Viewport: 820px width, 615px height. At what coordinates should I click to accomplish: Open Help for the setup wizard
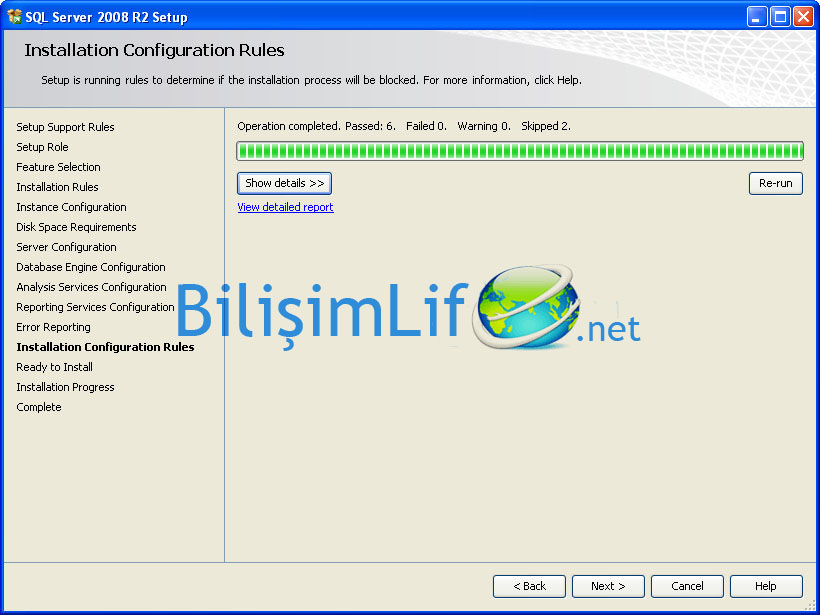click(766, 586)
